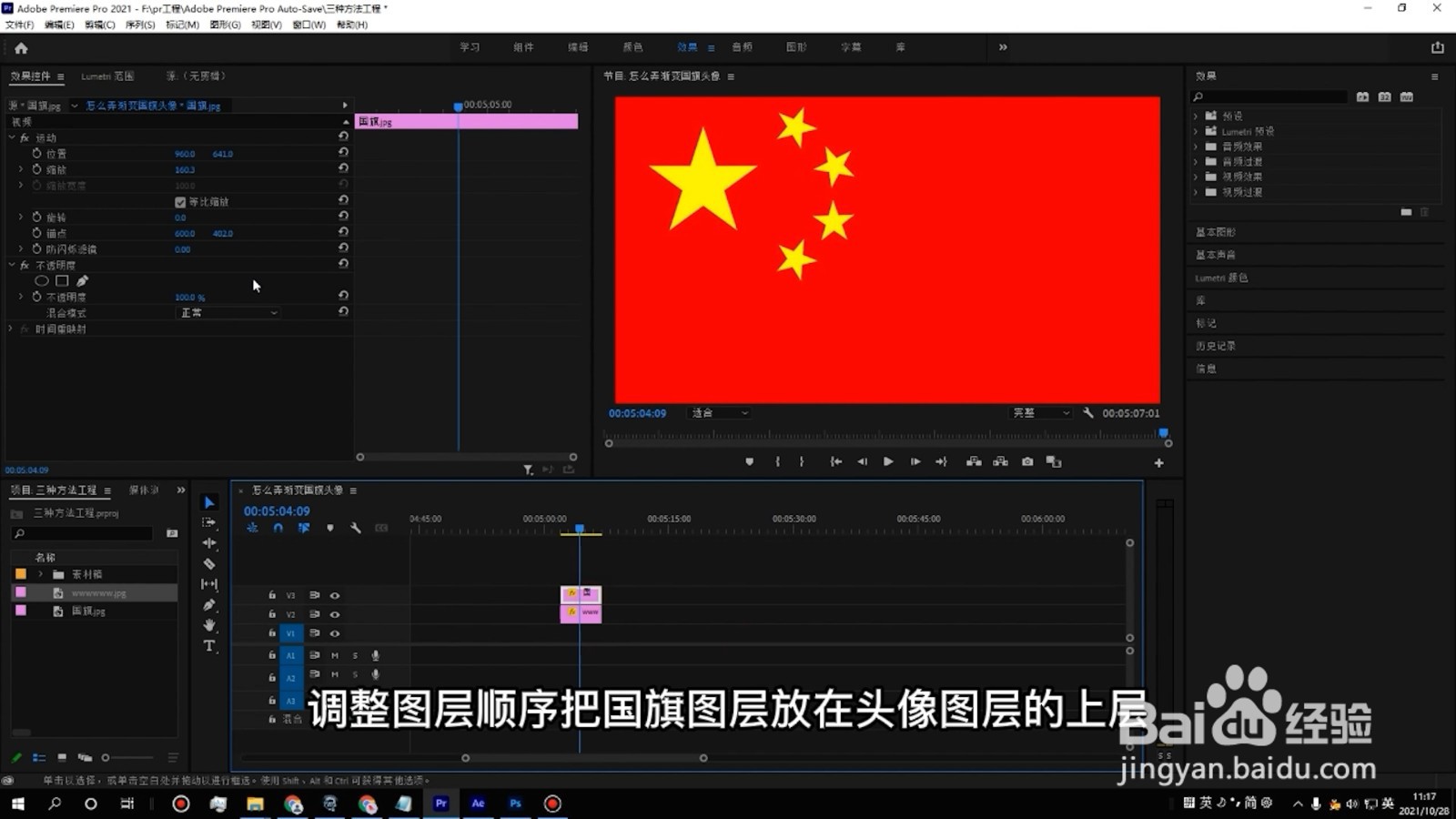Select the Hand tool
Screen dimensions: 1456x819
(x=209, y=625)
